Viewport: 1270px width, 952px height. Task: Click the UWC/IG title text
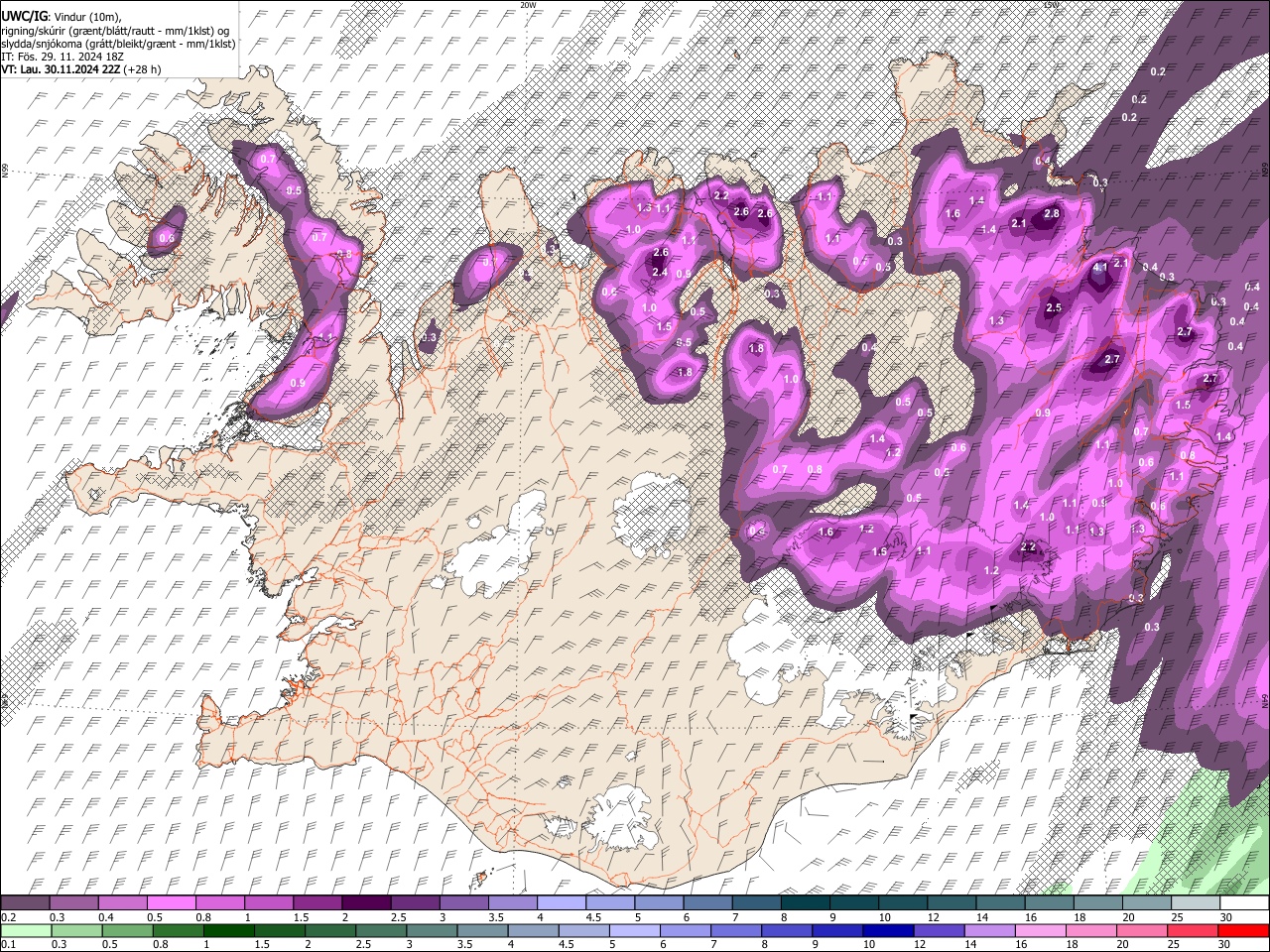(x=24, y=16)
